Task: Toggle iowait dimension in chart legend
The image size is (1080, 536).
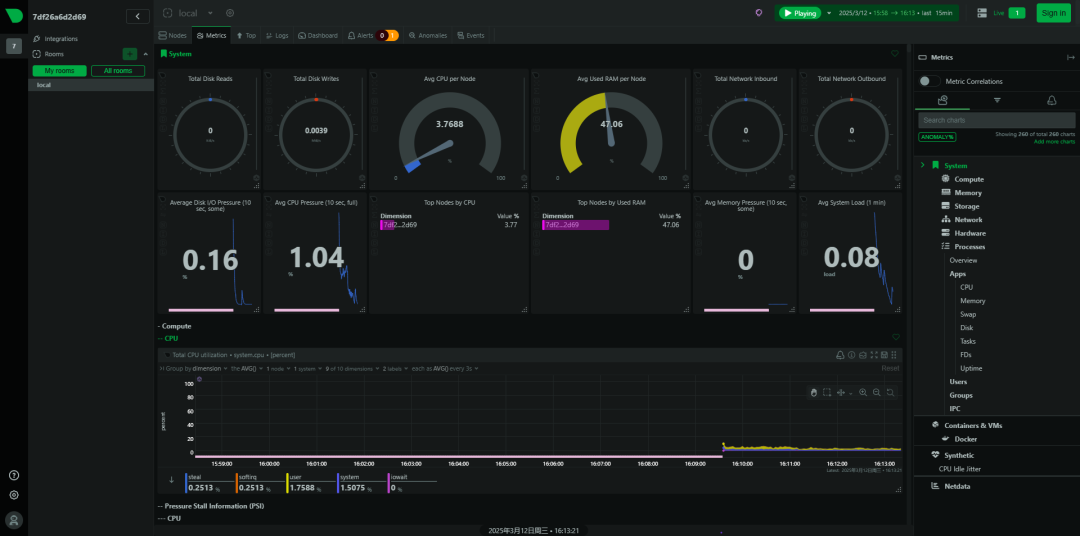Action: pyautogui.click(x=412, y=483)
